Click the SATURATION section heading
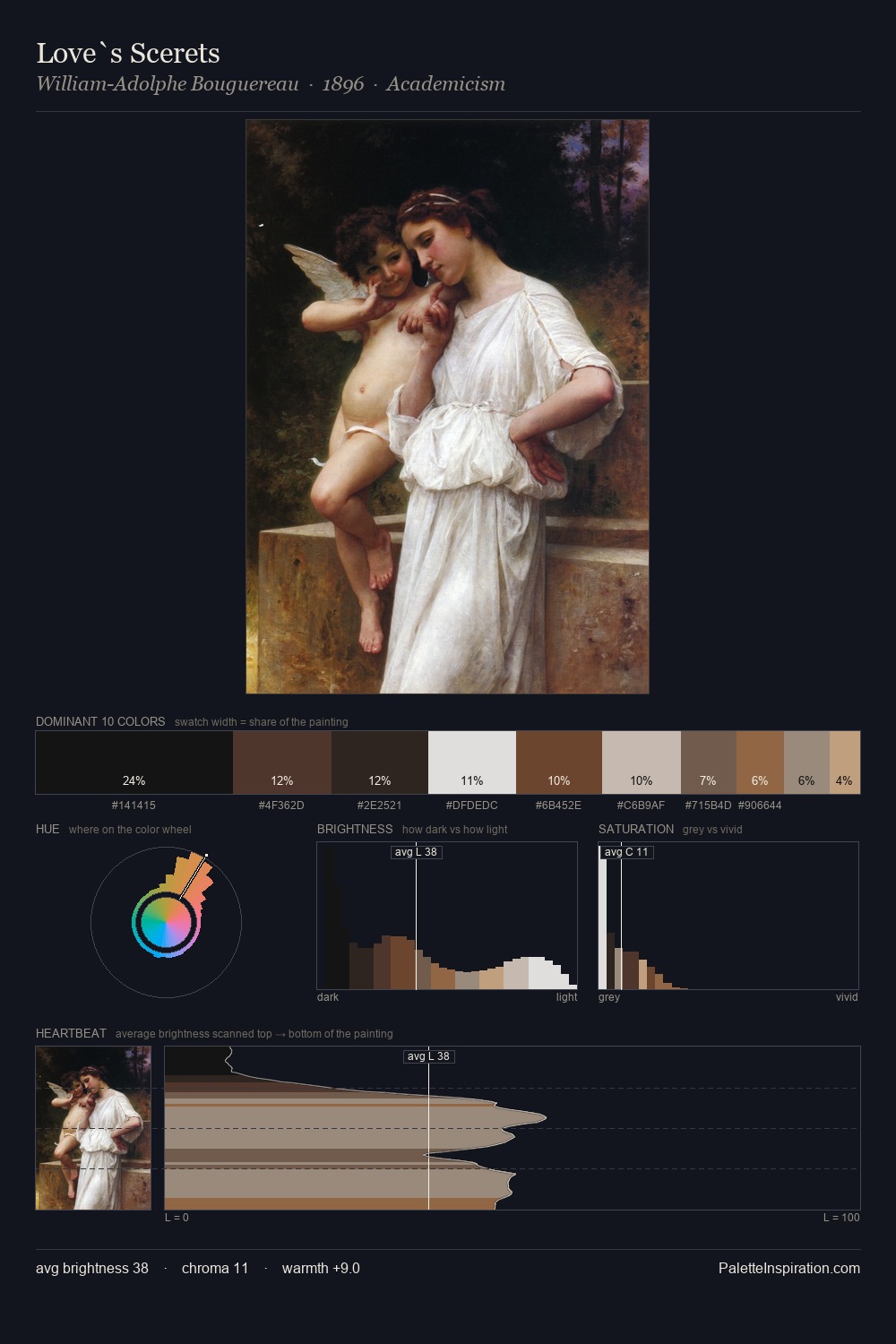Screen dimensions: 896x1344 tap(636, 829)
